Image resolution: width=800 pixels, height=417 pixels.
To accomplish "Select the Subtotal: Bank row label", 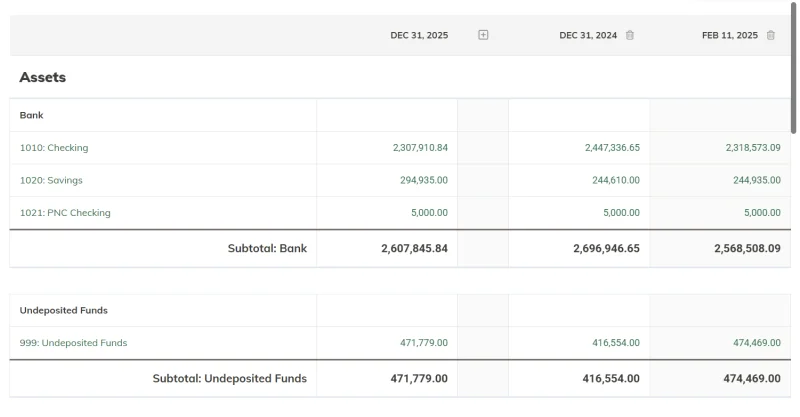I will point(267,249).
